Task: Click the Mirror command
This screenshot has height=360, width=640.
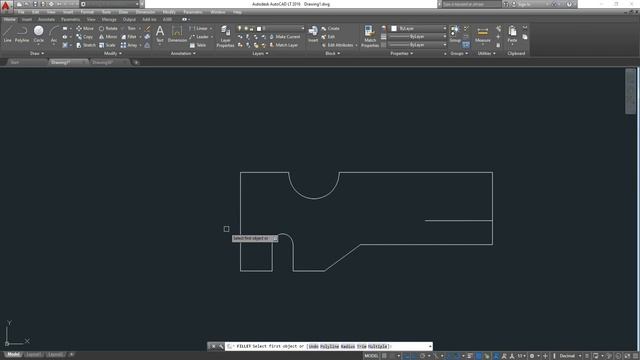Action: coord(108,37)
